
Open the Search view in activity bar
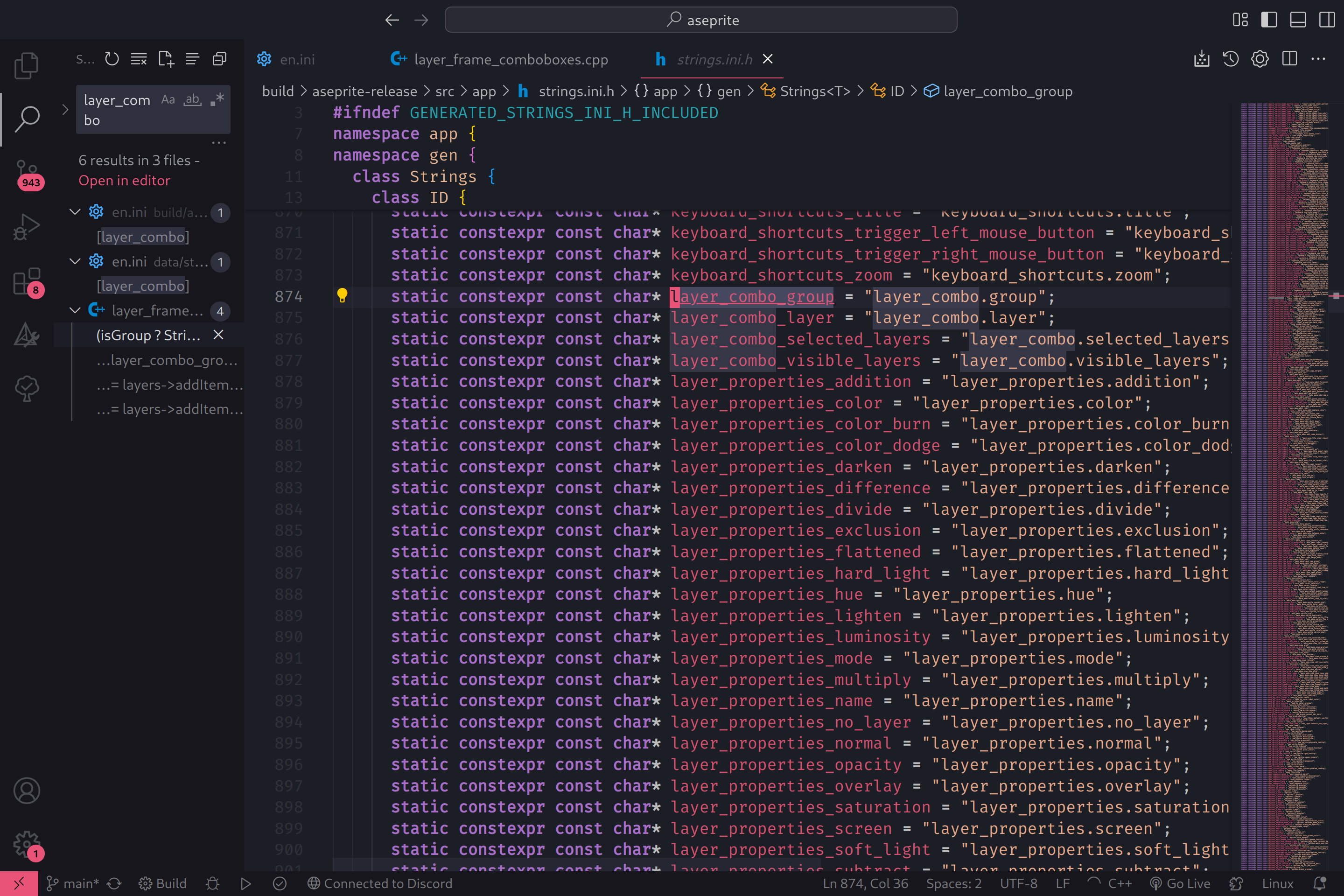(26, 119)
